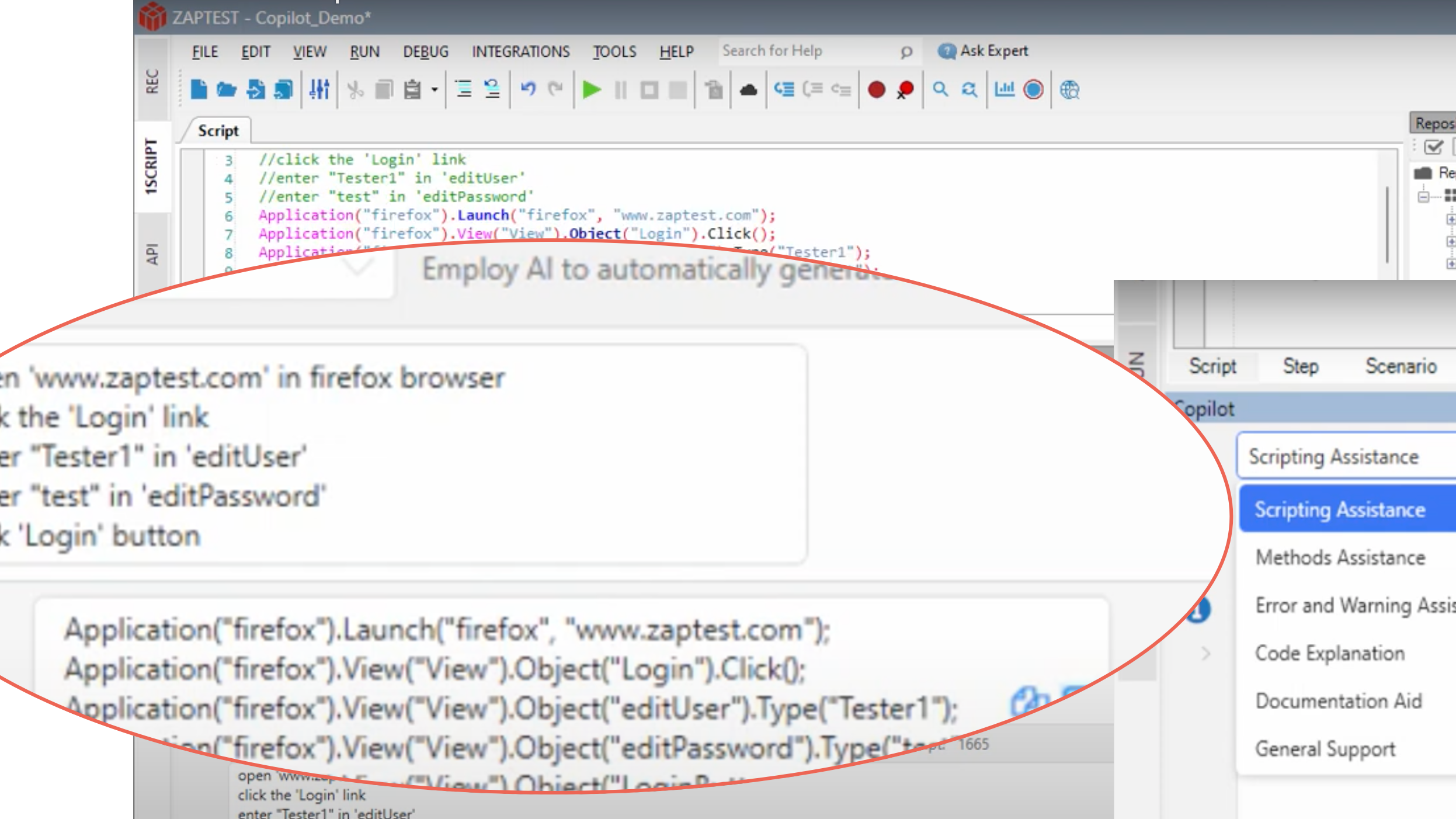Viewport: 1456px width, 819px height.
Task: Click the black cloud icon
Action: pos(748,90)
